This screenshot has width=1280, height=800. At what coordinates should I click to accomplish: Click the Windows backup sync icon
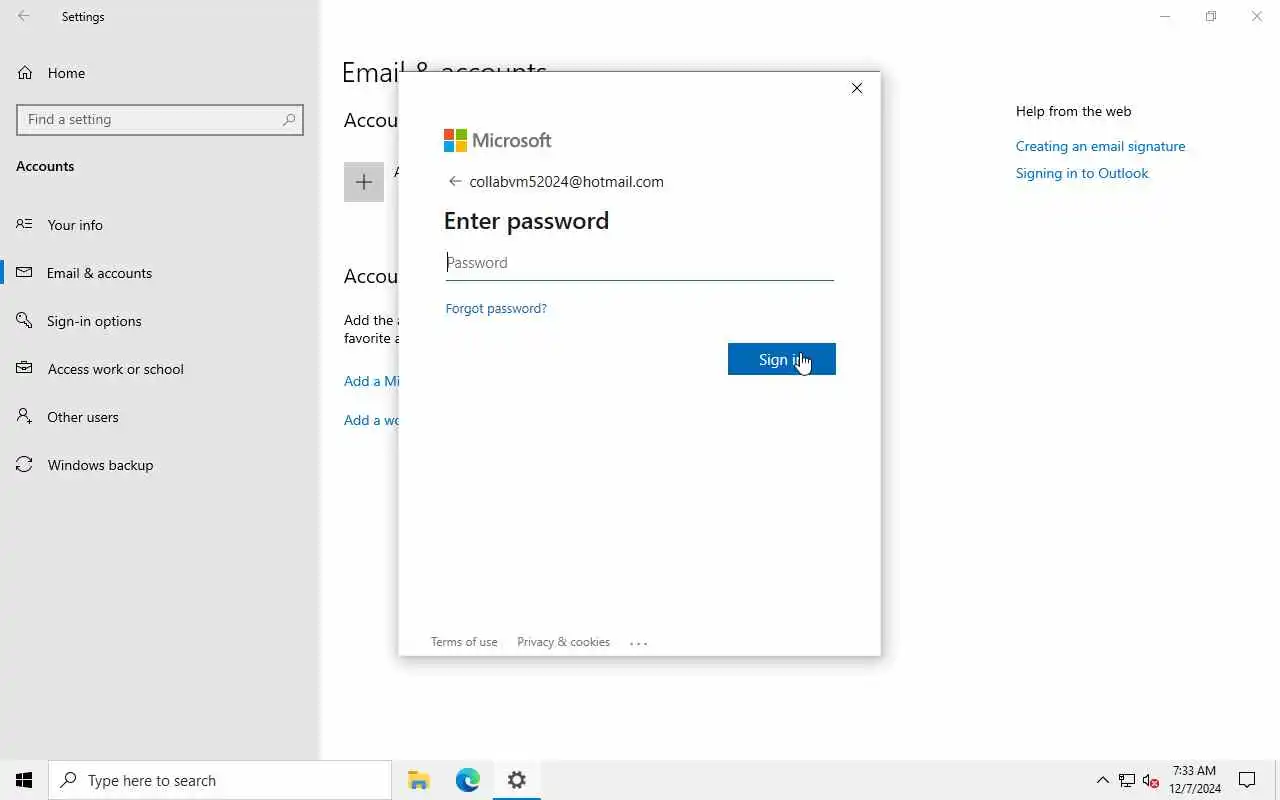(x=24, y=464)
